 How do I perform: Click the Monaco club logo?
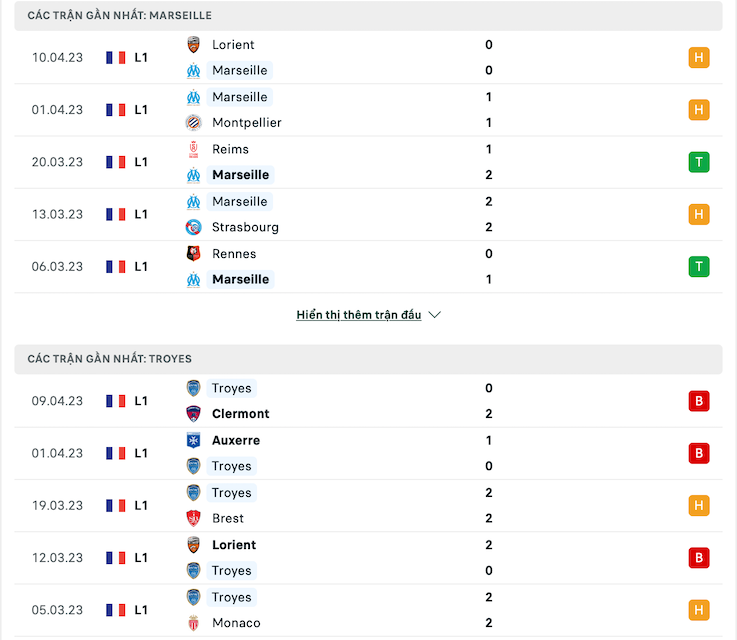193,623
